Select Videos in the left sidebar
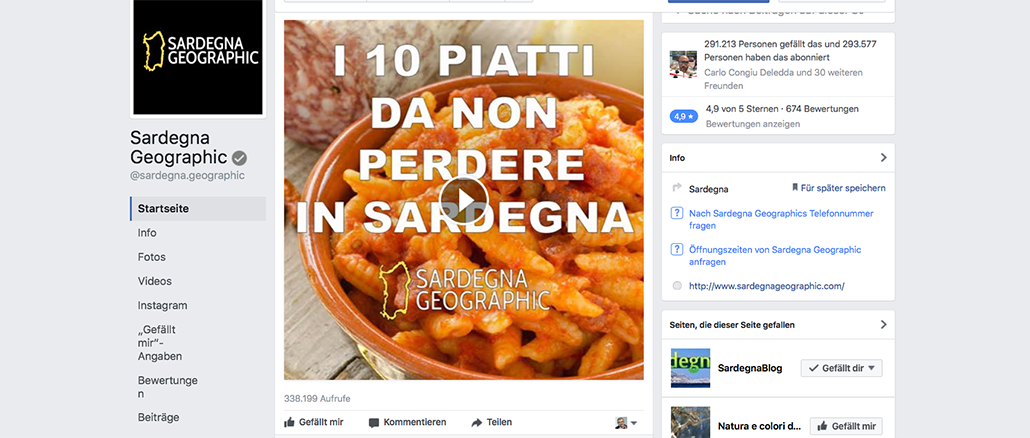This screenshot has width=1030, height=438. [x=154, y=281]
